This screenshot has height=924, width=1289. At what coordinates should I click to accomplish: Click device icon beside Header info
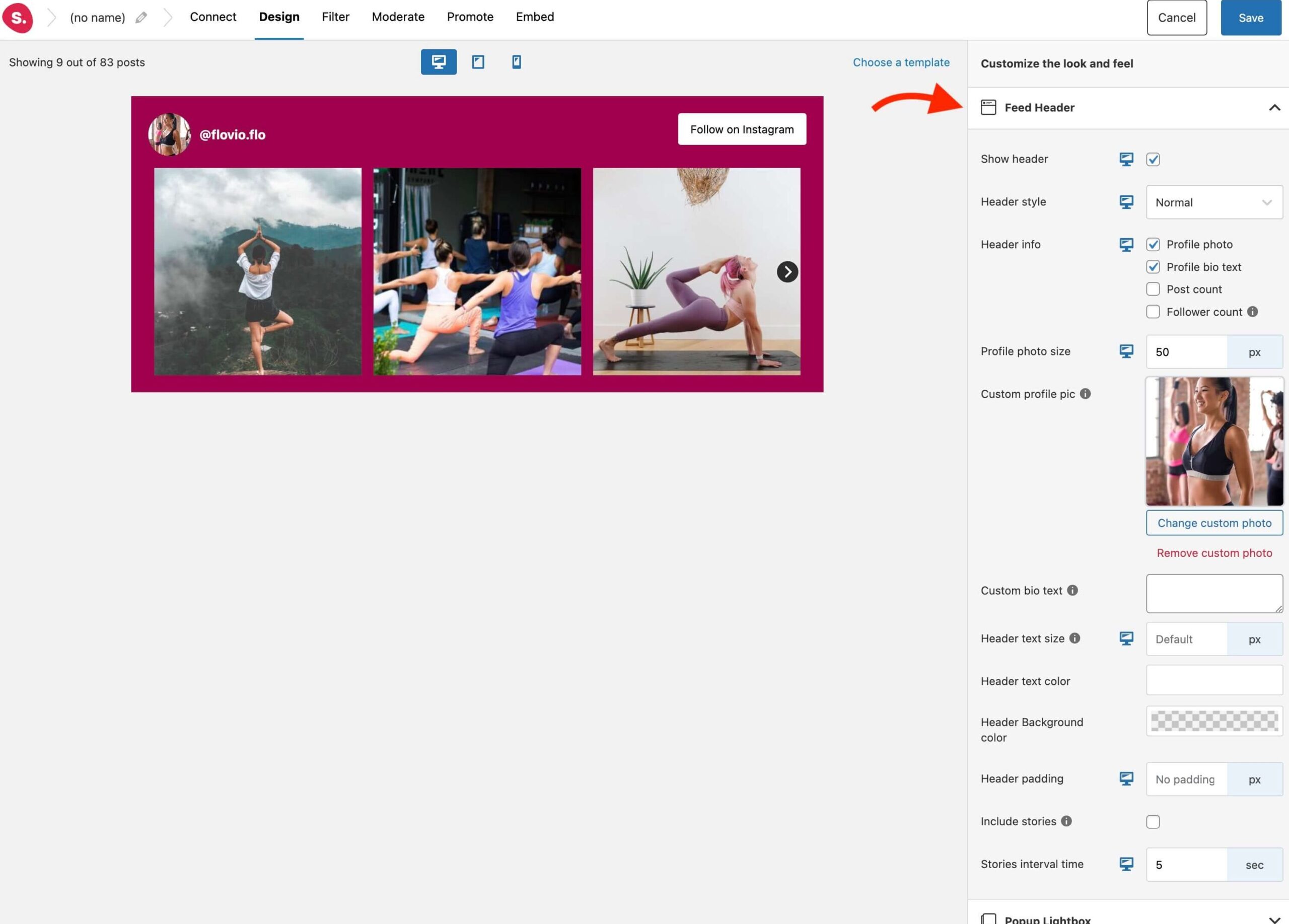tap(1126, 244)
